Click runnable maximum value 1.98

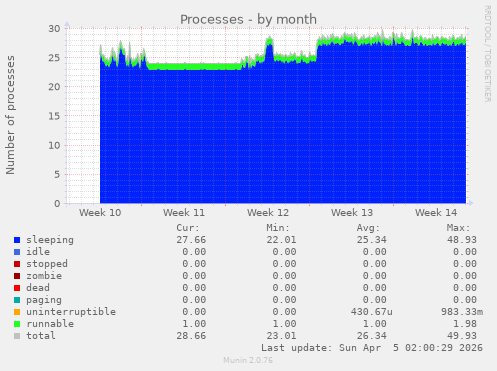[465, 324]
